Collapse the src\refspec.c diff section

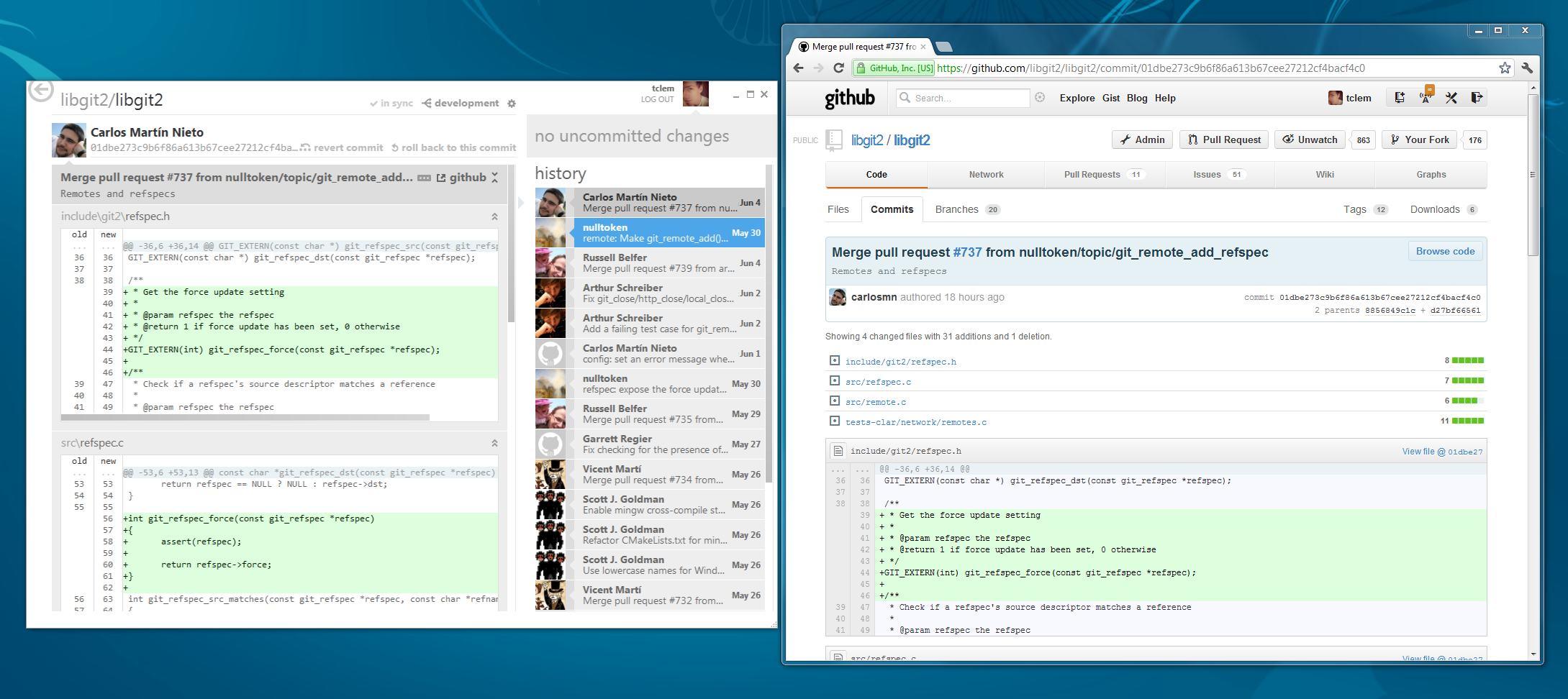pyautogui.click(x=494, y=443)
